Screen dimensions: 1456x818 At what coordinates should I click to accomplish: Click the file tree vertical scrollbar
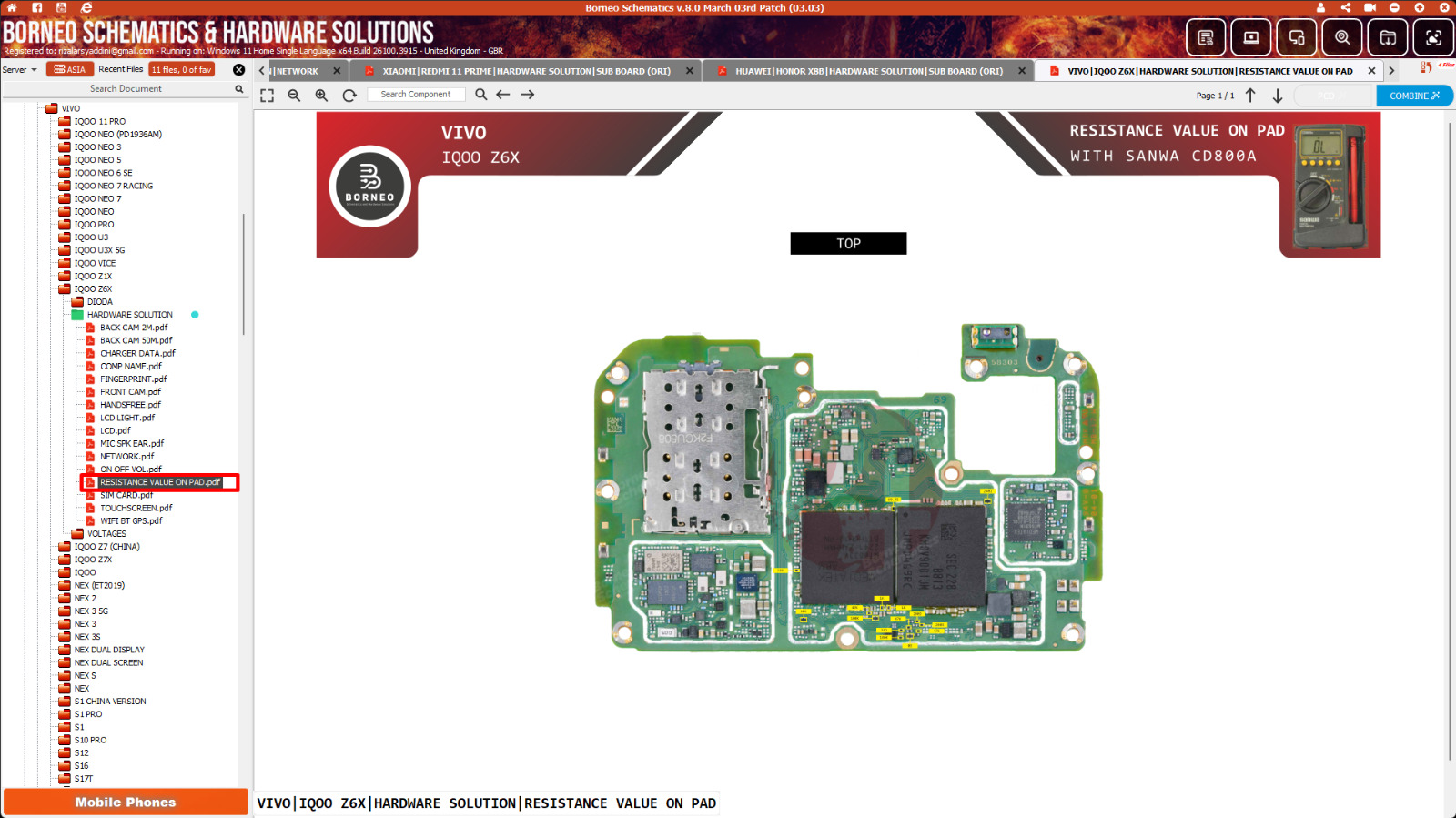point(243,274)
